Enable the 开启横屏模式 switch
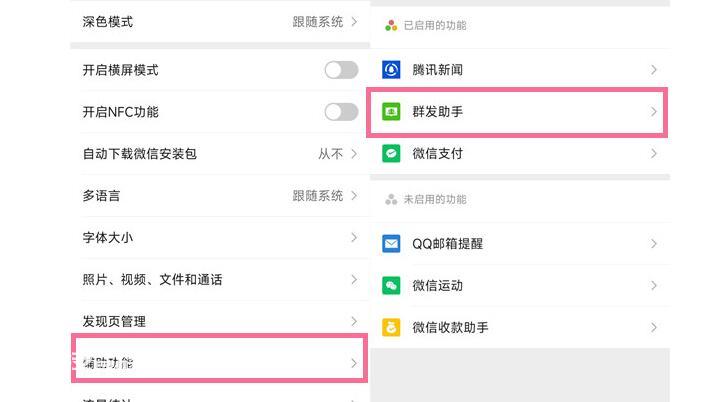722x402 pixels. coord(341,70)
